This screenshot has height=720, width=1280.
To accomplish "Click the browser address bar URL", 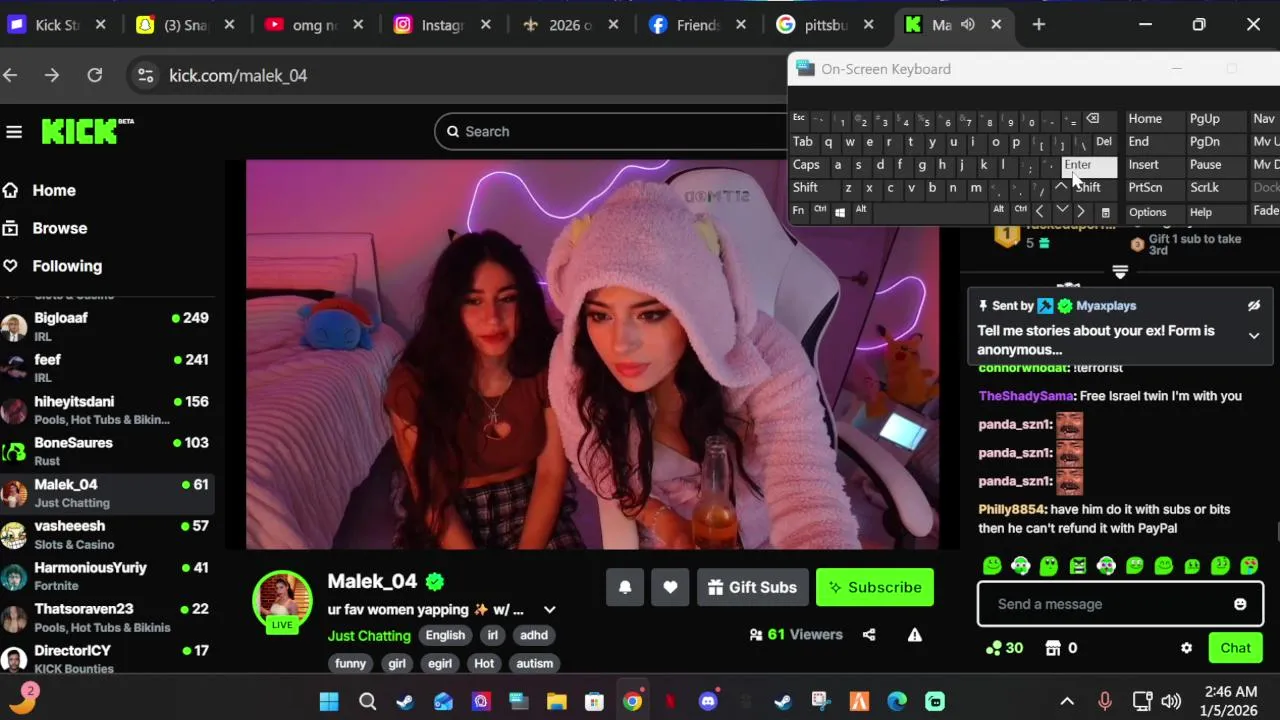I will 238,75.
